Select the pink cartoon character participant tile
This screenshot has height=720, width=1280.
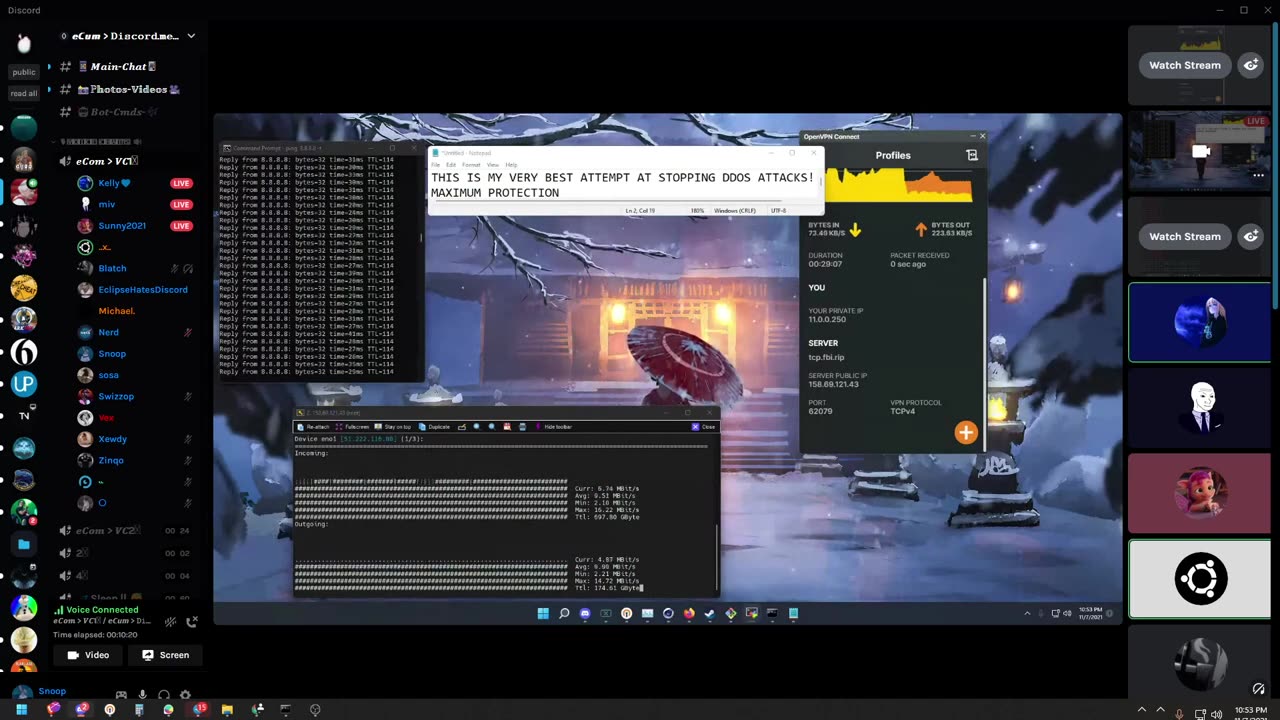coord(1200,493)
